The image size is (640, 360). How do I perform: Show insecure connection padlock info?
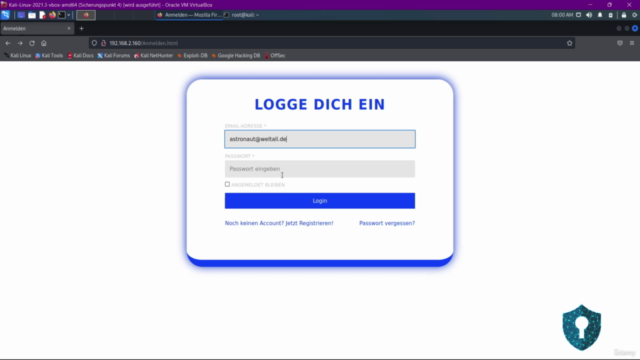[103, 43]
